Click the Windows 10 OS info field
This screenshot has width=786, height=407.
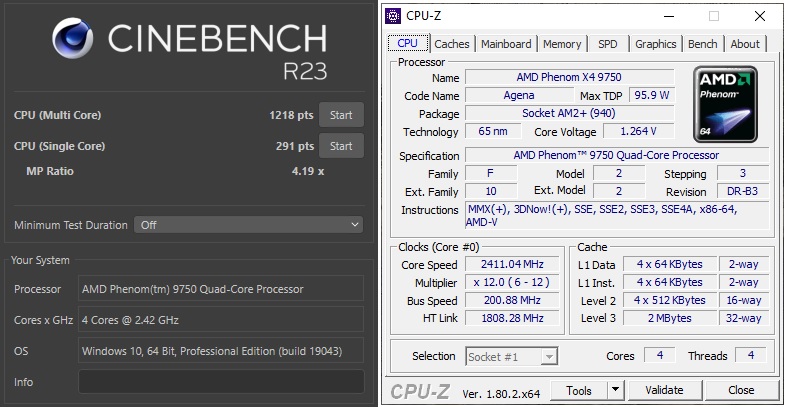click(x=221, y=351)
